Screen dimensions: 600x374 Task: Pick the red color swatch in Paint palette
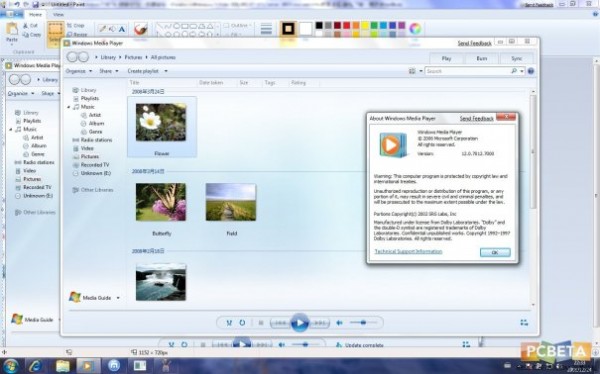tap(346, 25)
